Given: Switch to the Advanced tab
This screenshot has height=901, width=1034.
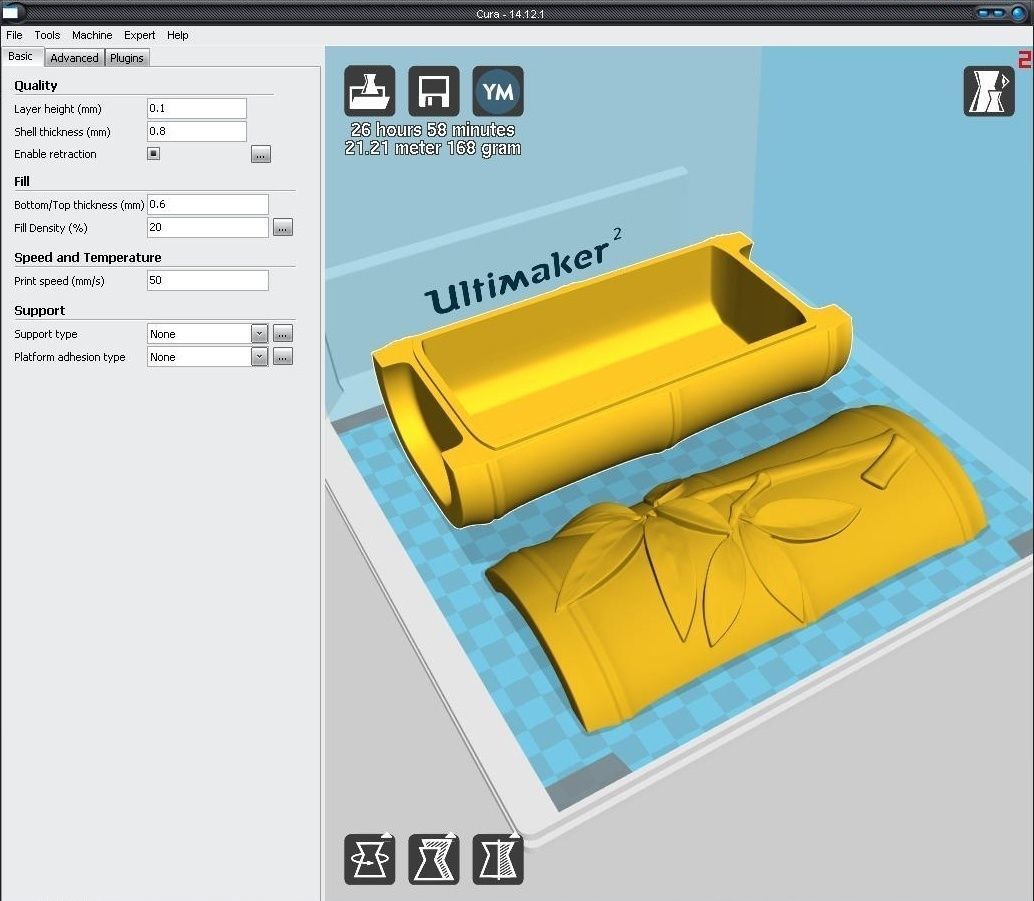Looking at the screenshot, I should [x=75, y=58].
